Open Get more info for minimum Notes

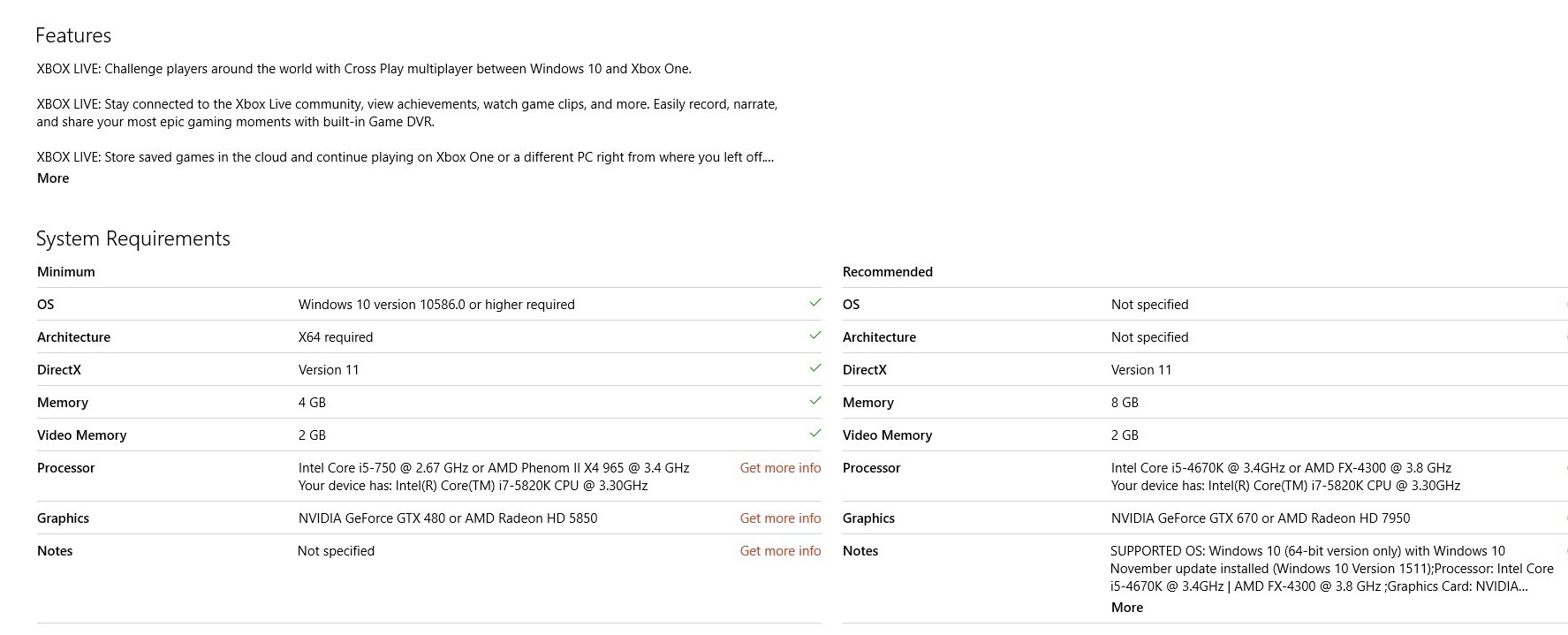point(780,551)
